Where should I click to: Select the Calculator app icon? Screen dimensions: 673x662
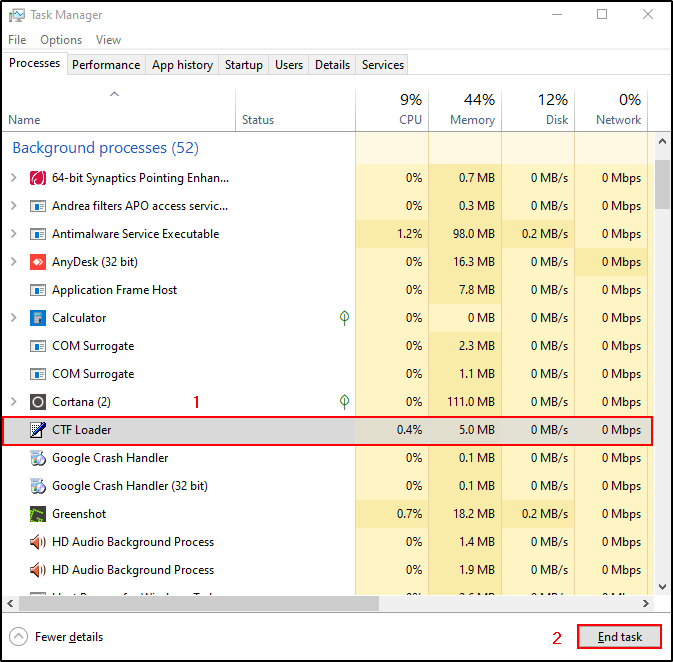coord(38,318)
